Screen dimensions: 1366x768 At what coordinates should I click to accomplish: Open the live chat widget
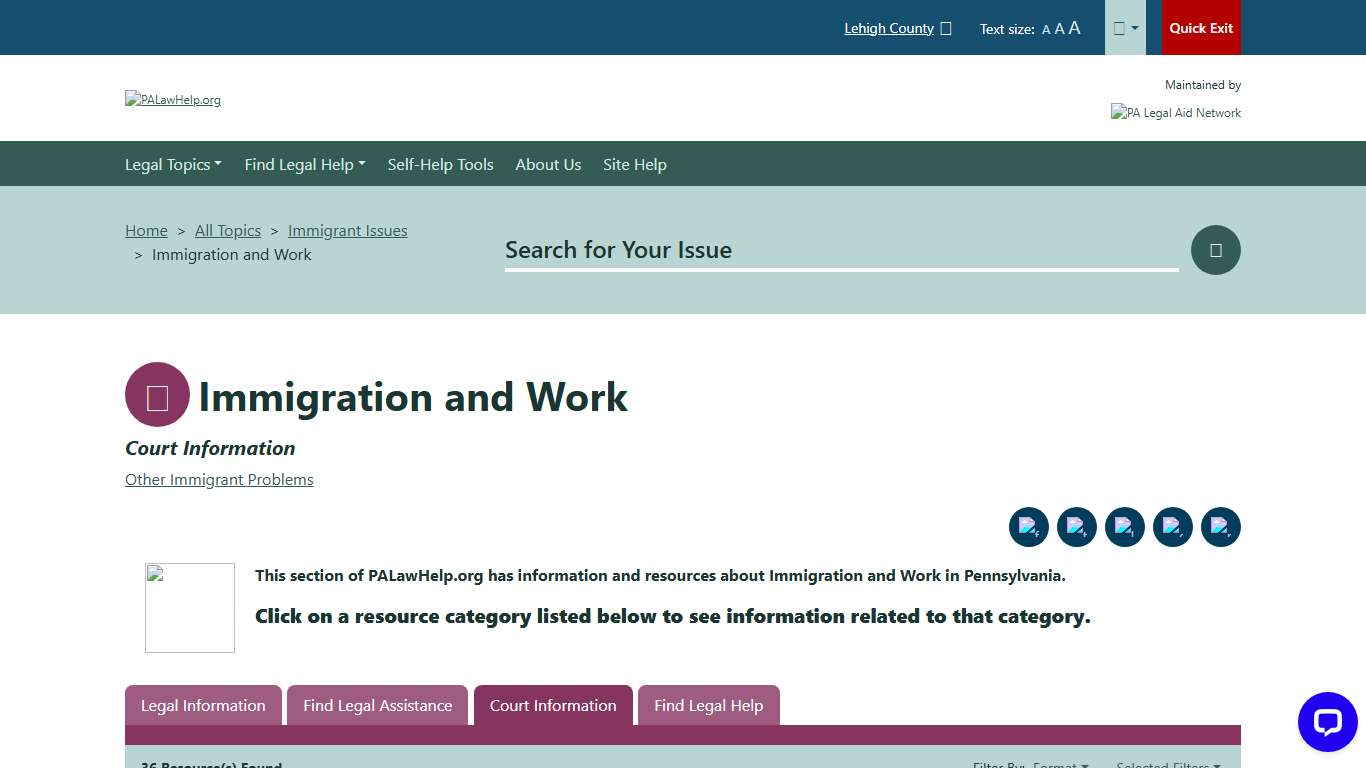[x=1327, y=722]
